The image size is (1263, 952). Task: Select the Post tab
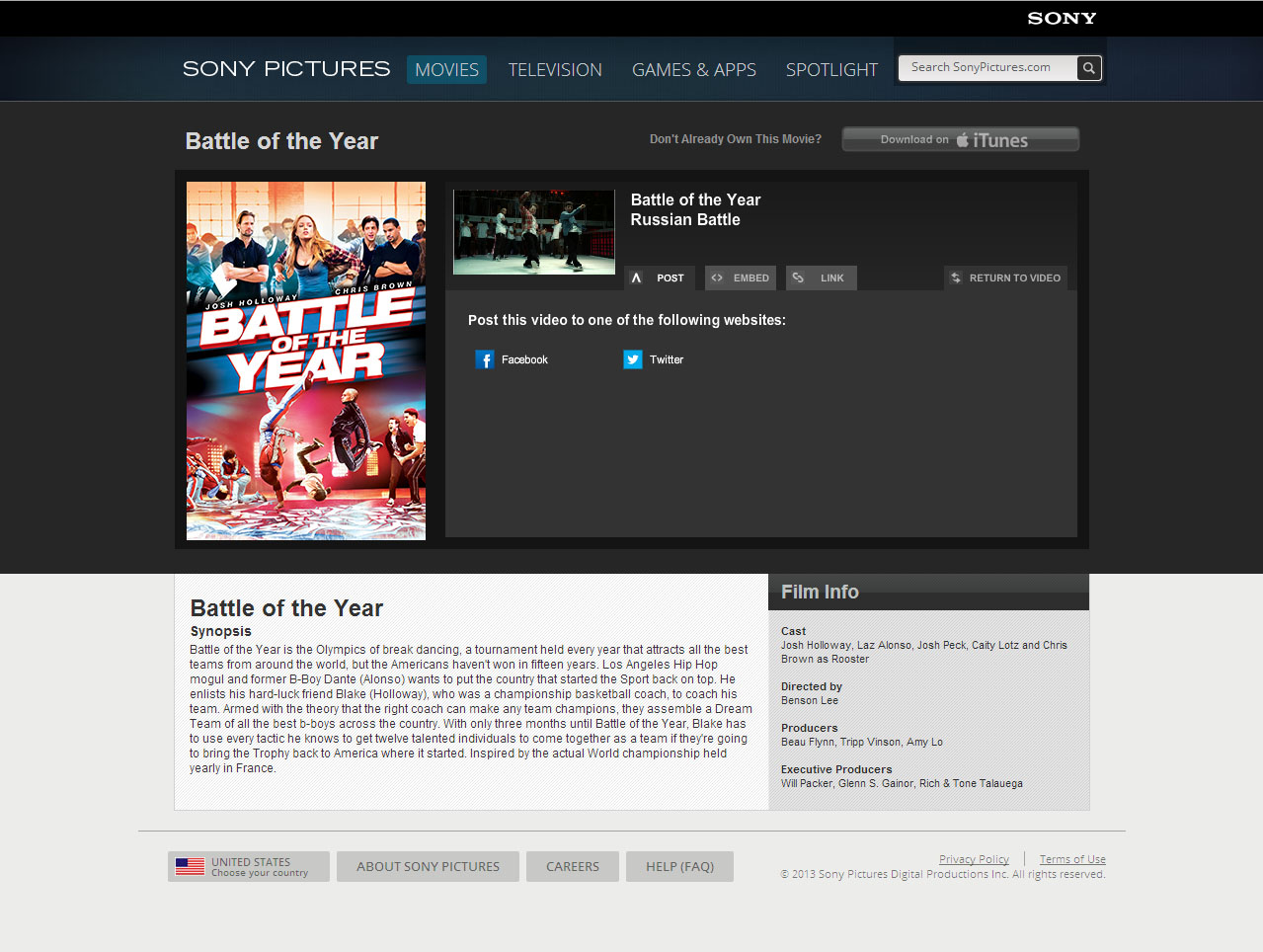point(660,278)
